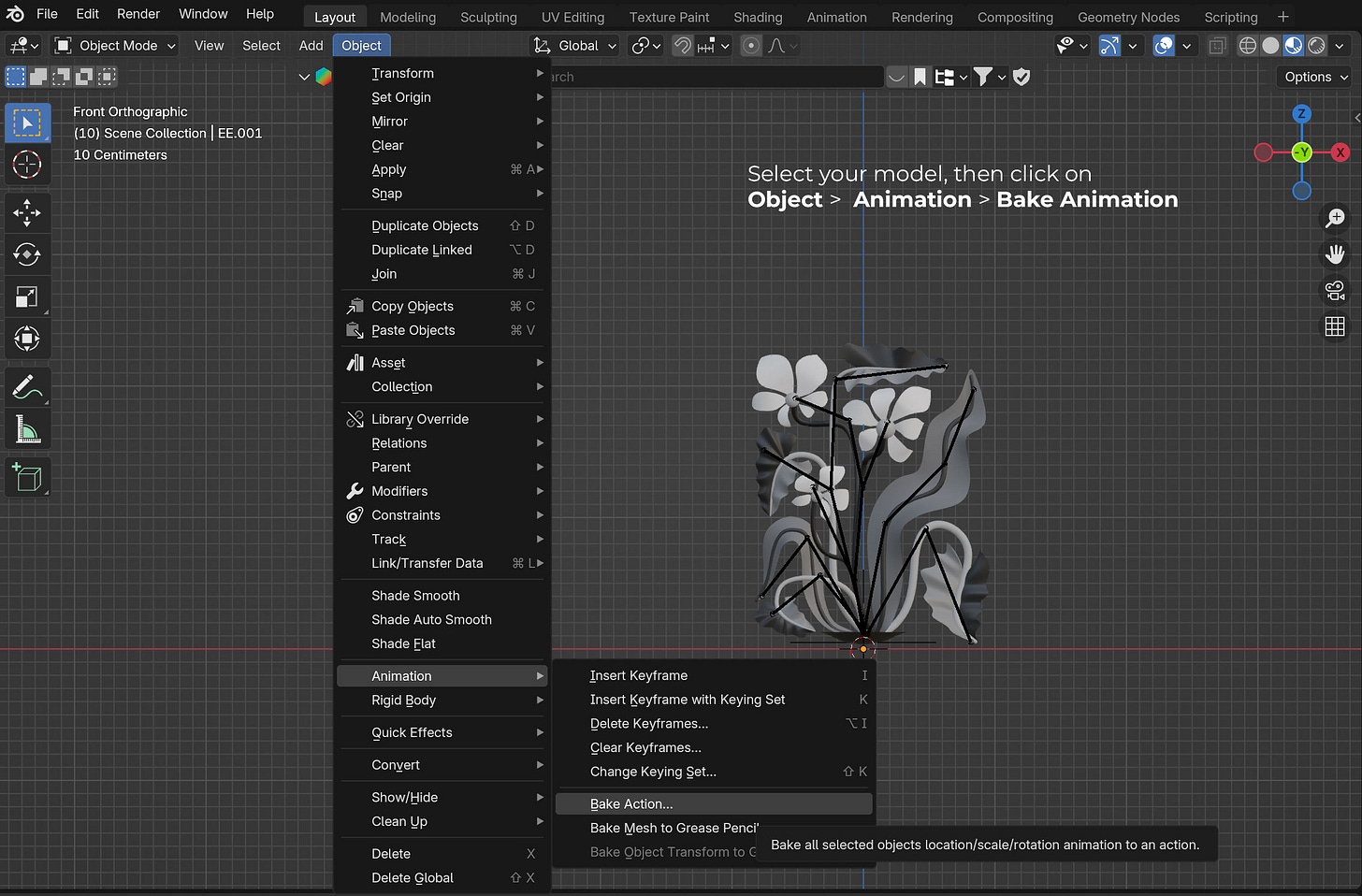Image resolution: width=1362 pixels, height=896 pixels.
Task: Select the Rotate tool
Action: (27, 254)
